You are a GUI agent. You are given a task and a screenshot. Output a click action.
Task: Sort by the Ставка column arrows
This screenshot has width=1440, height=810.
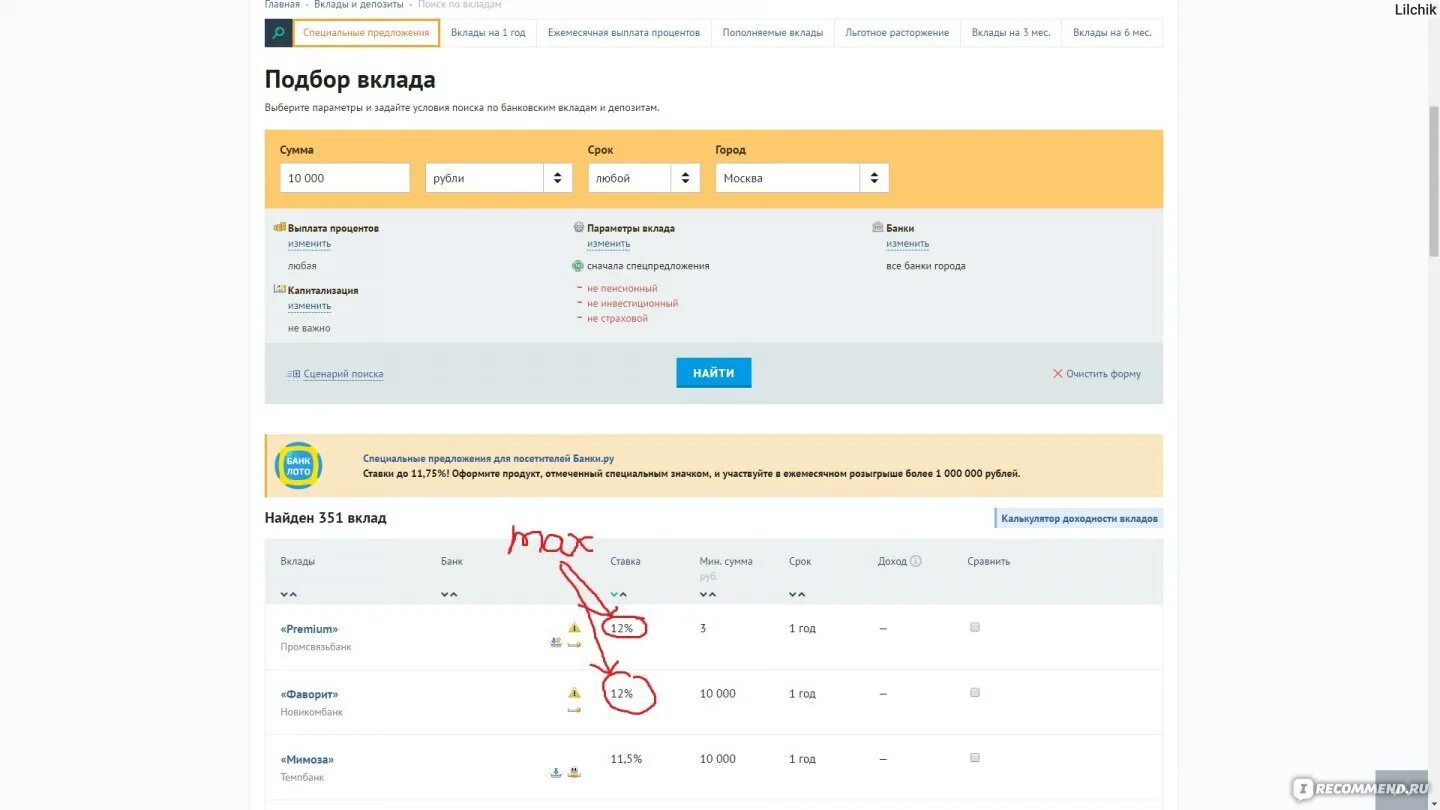tap(619, 595)
